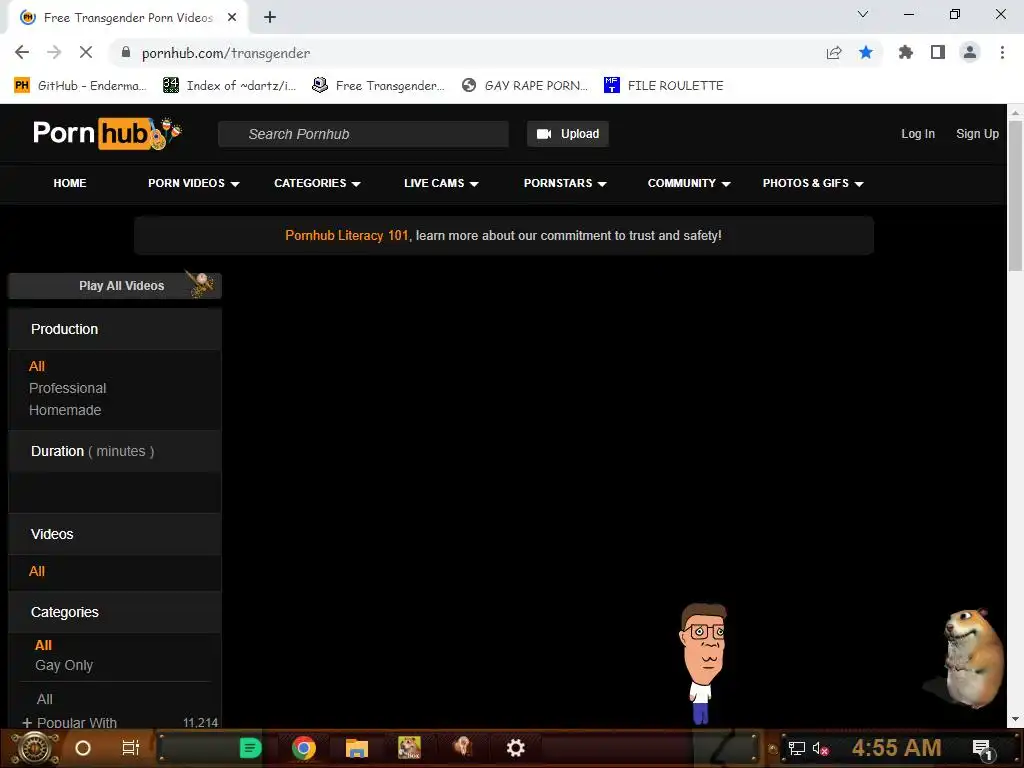Viewport: 1024px width, 768px height.
Task: Click the muted volume icon in tray
Action: click(x=820, y=748)
